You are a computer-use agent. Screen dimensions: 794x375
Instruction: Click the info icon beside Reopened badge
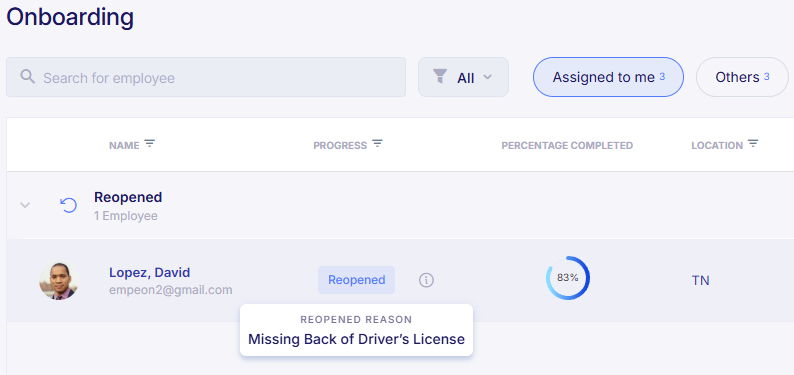click(426, 280)
